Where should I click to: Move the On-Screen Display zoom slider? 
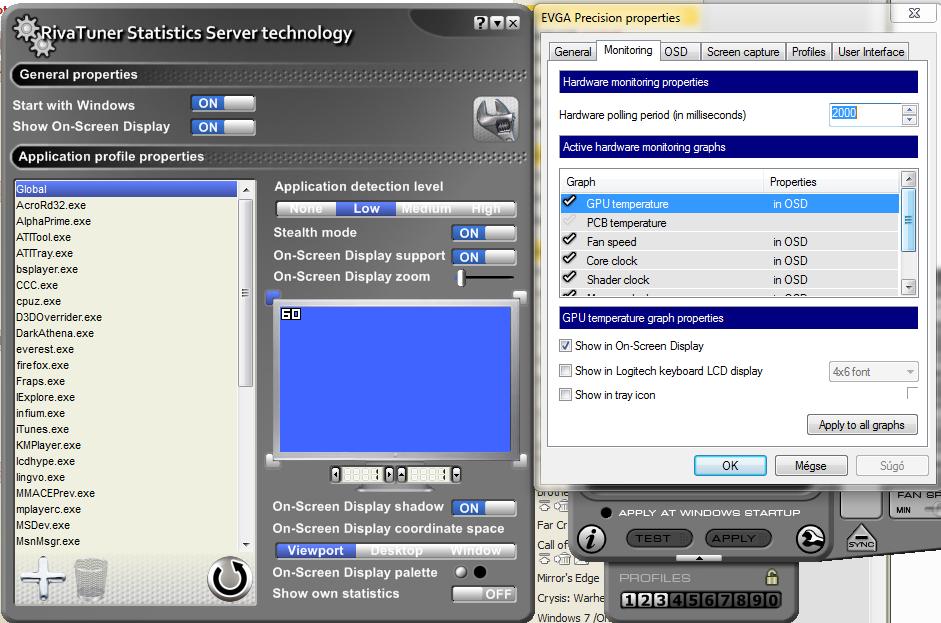(x=461, y=277)
